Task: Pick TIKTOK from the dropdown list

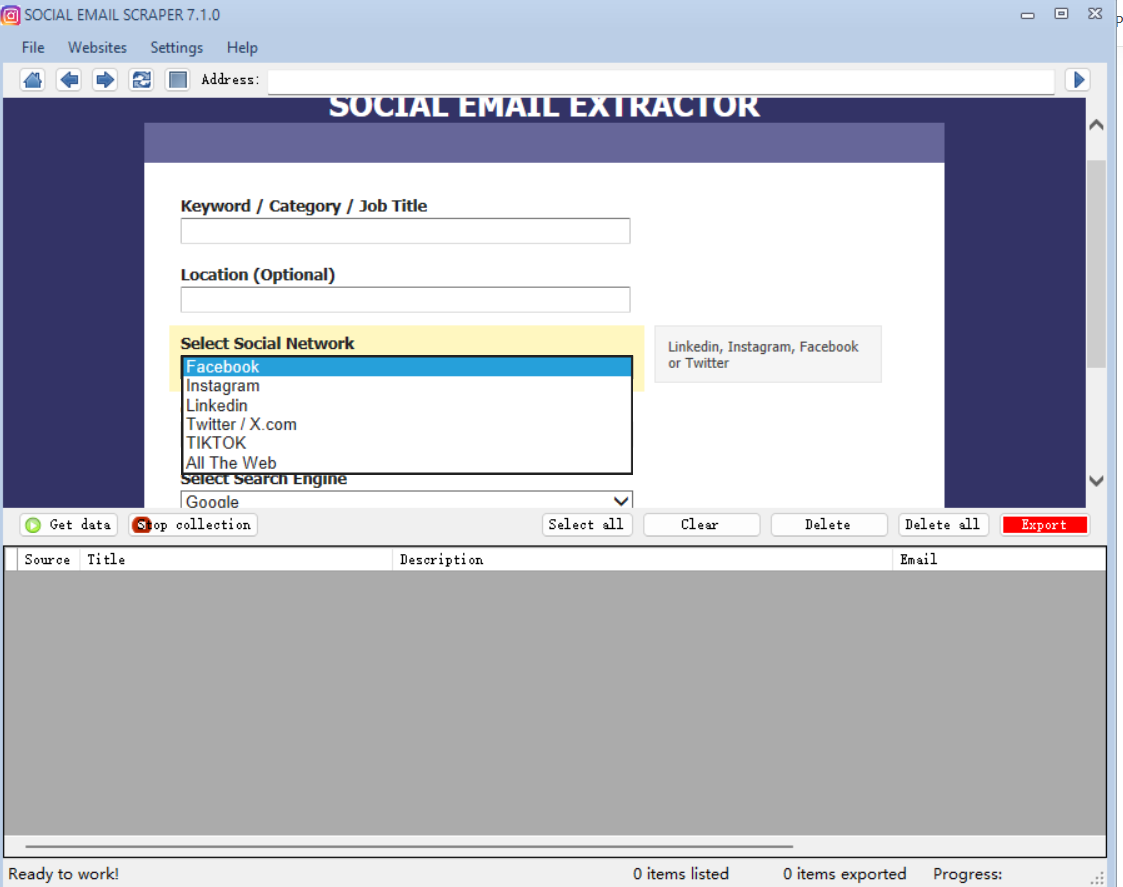Action: point(216,443)
